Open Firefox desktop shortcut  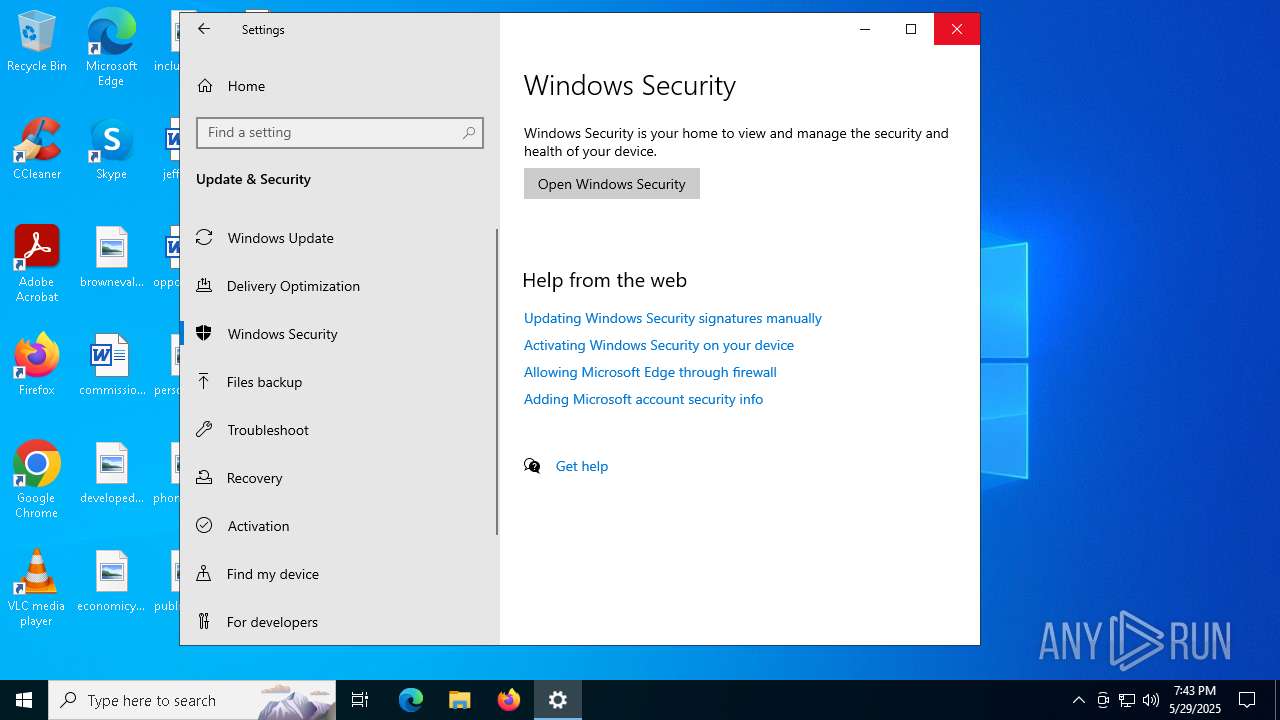[37, 365]
